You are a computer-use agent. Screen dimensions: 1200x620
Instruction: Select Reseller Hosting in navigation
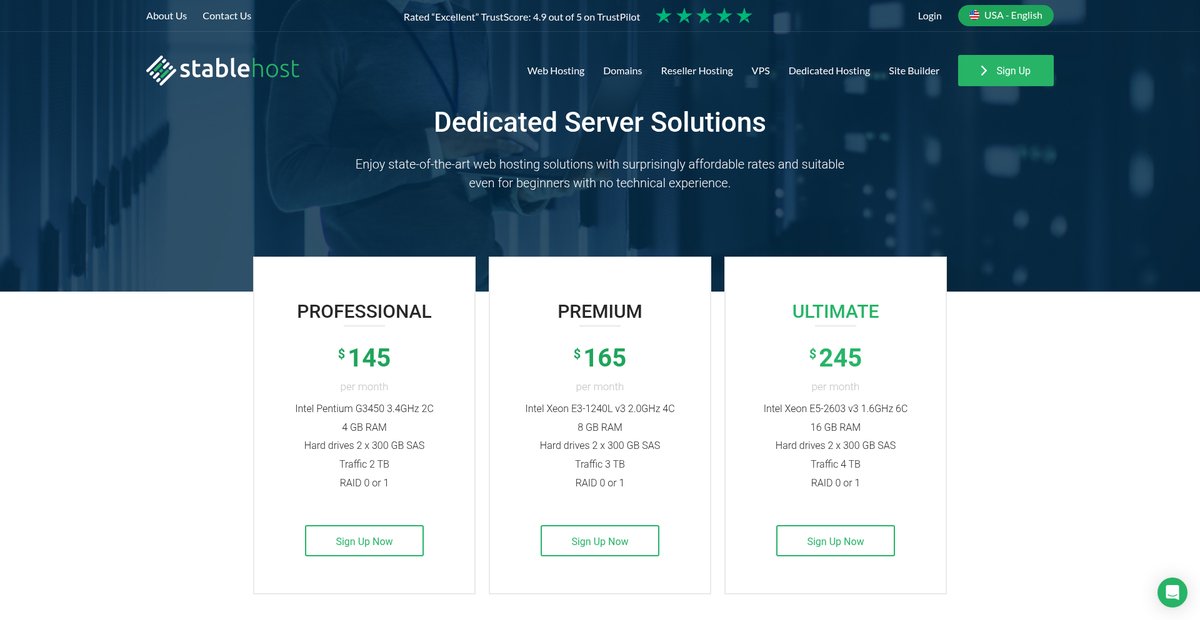(x=697, y=71)
